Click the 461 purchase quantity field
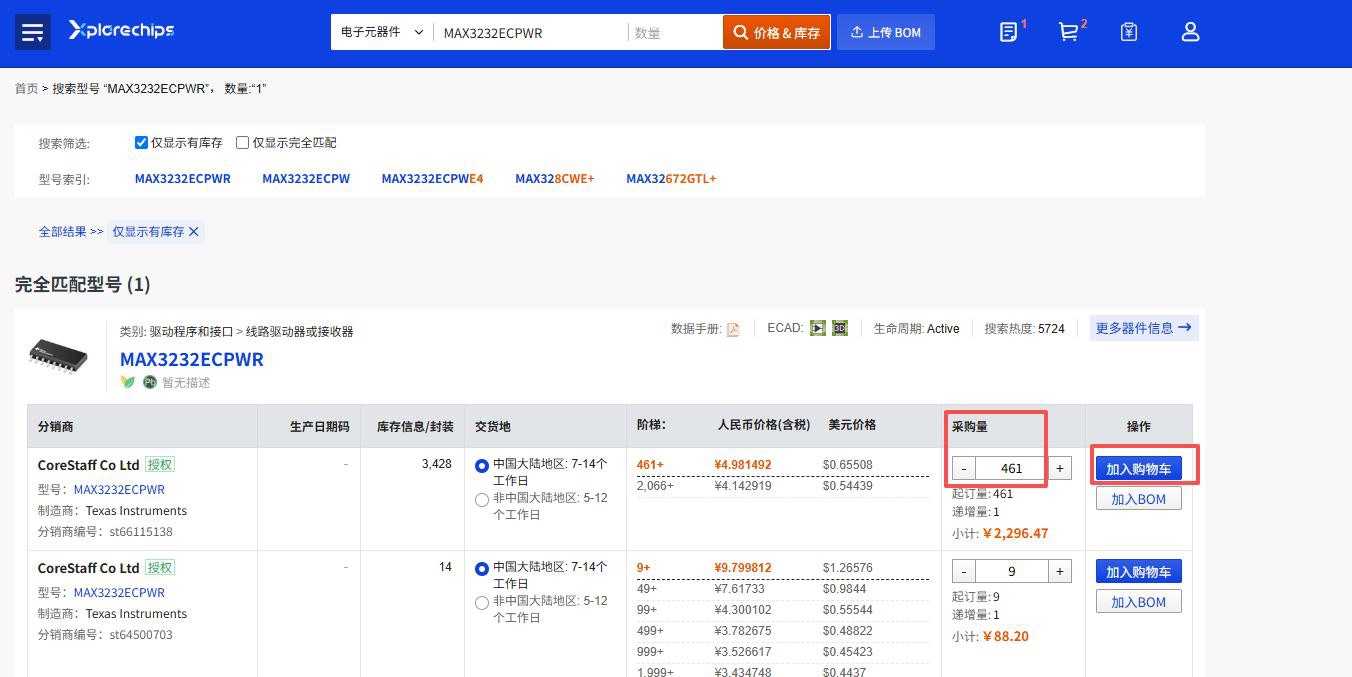This screenshot has width=1352, height=677. point(1011,468)
